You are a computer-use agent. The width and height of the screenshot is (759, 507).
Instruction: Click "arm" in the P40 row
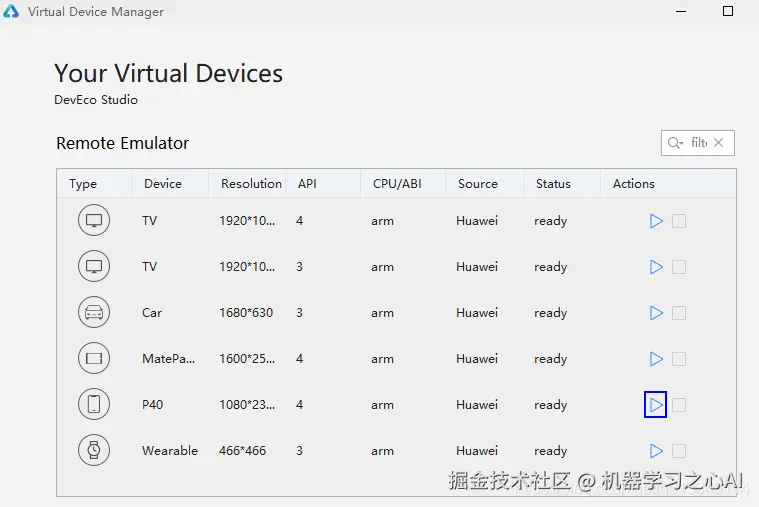[382, 405]
